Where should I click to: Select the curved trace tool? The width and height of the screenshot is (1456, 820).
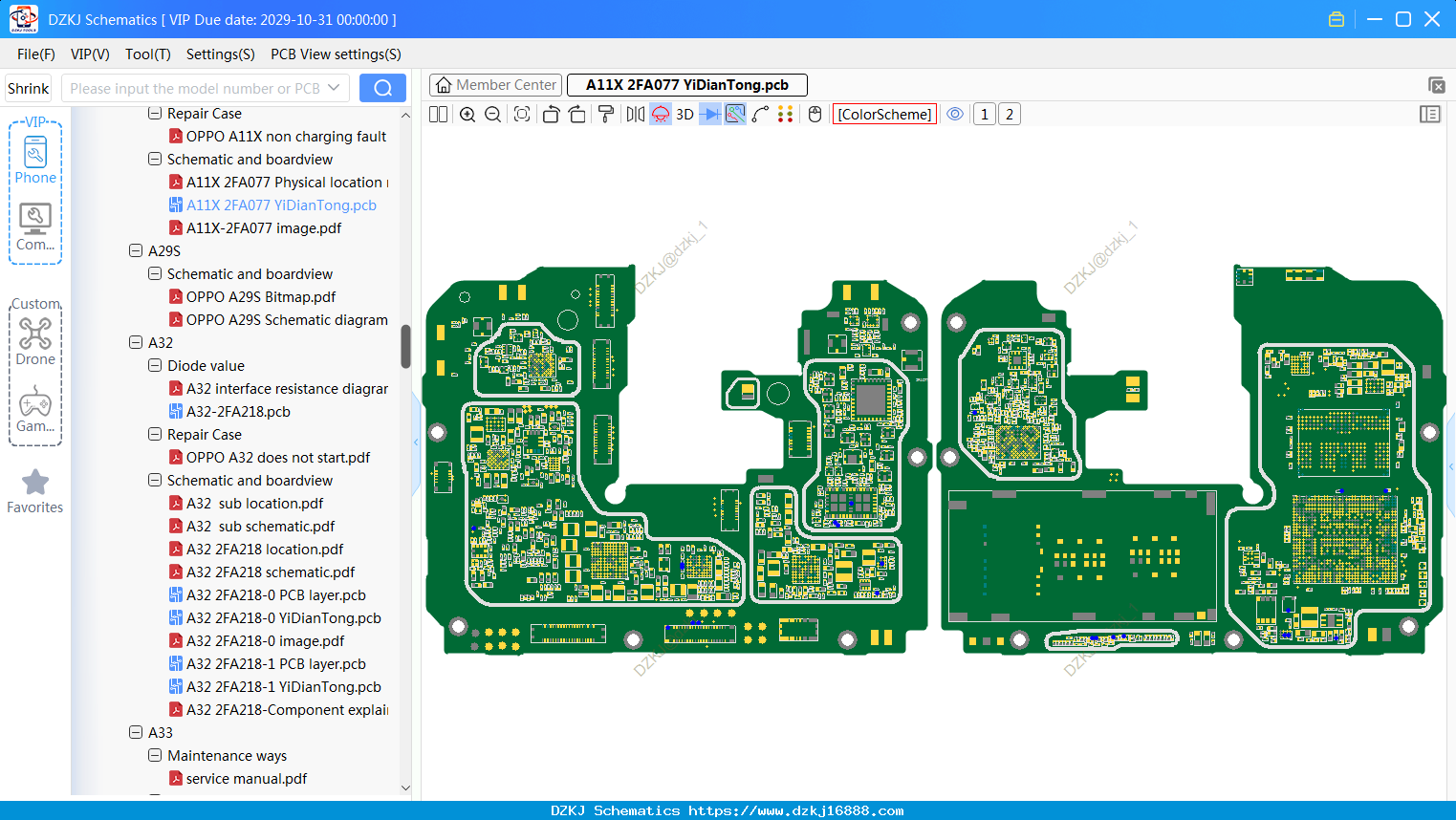click(x=761, y=115)
